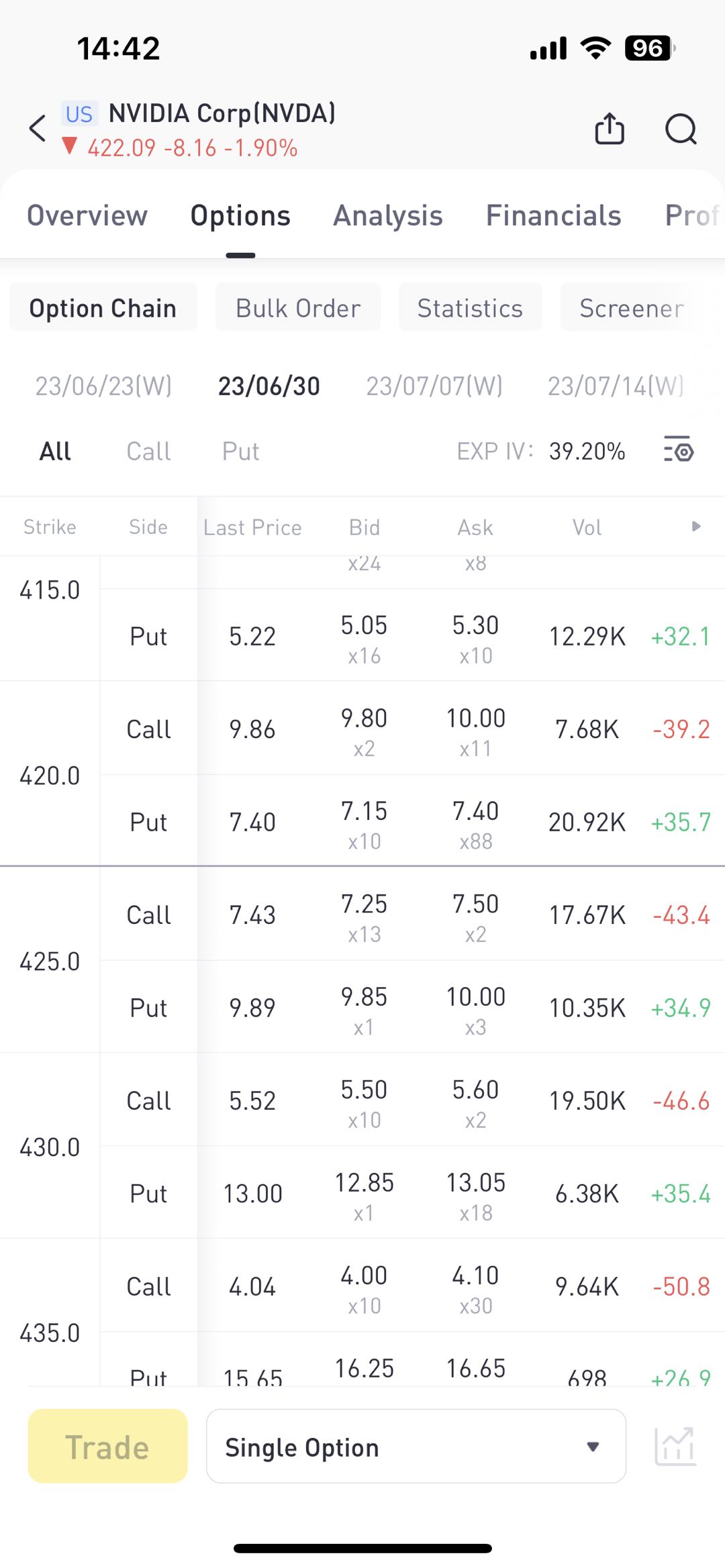The height and width of the screenshot is (1568, 725).
Task: Switch to the Analysis tab
Action: pos(388,216)
